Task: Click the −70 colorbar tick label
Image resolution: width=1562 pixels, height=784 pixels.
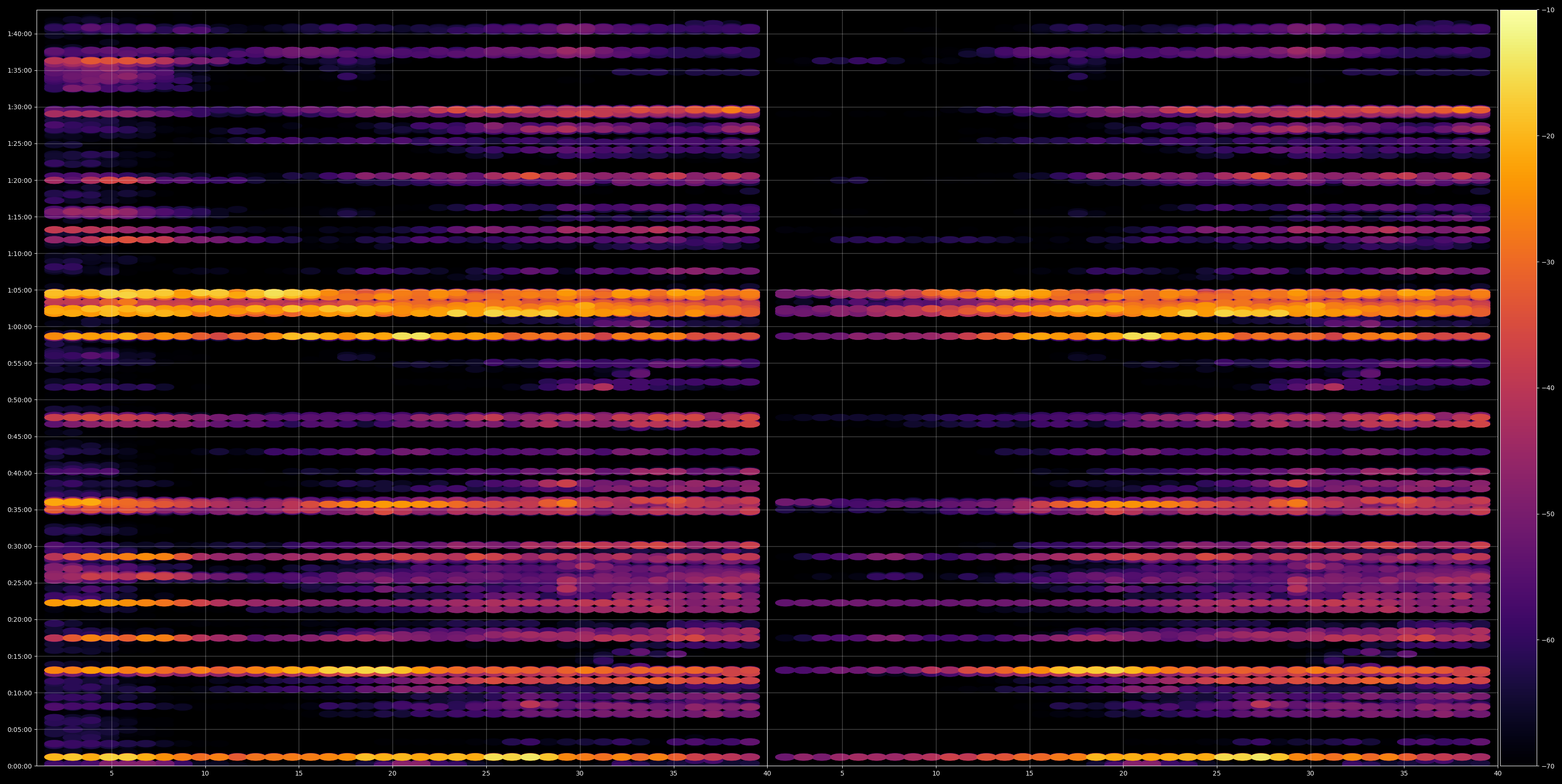Action: (1548, 766)
